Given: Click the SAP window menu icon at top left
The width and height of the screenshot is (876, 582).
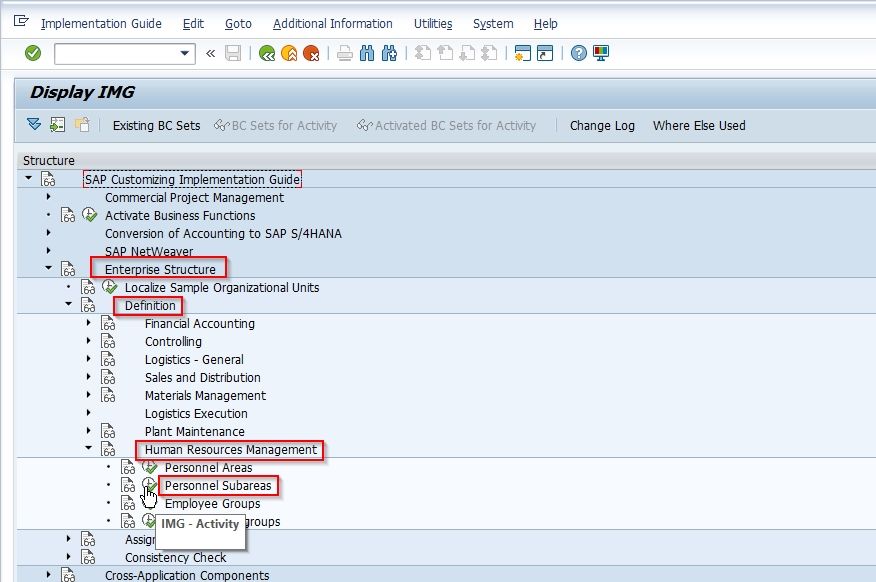Looking at the screenshot, I should (x=21, y=21).
